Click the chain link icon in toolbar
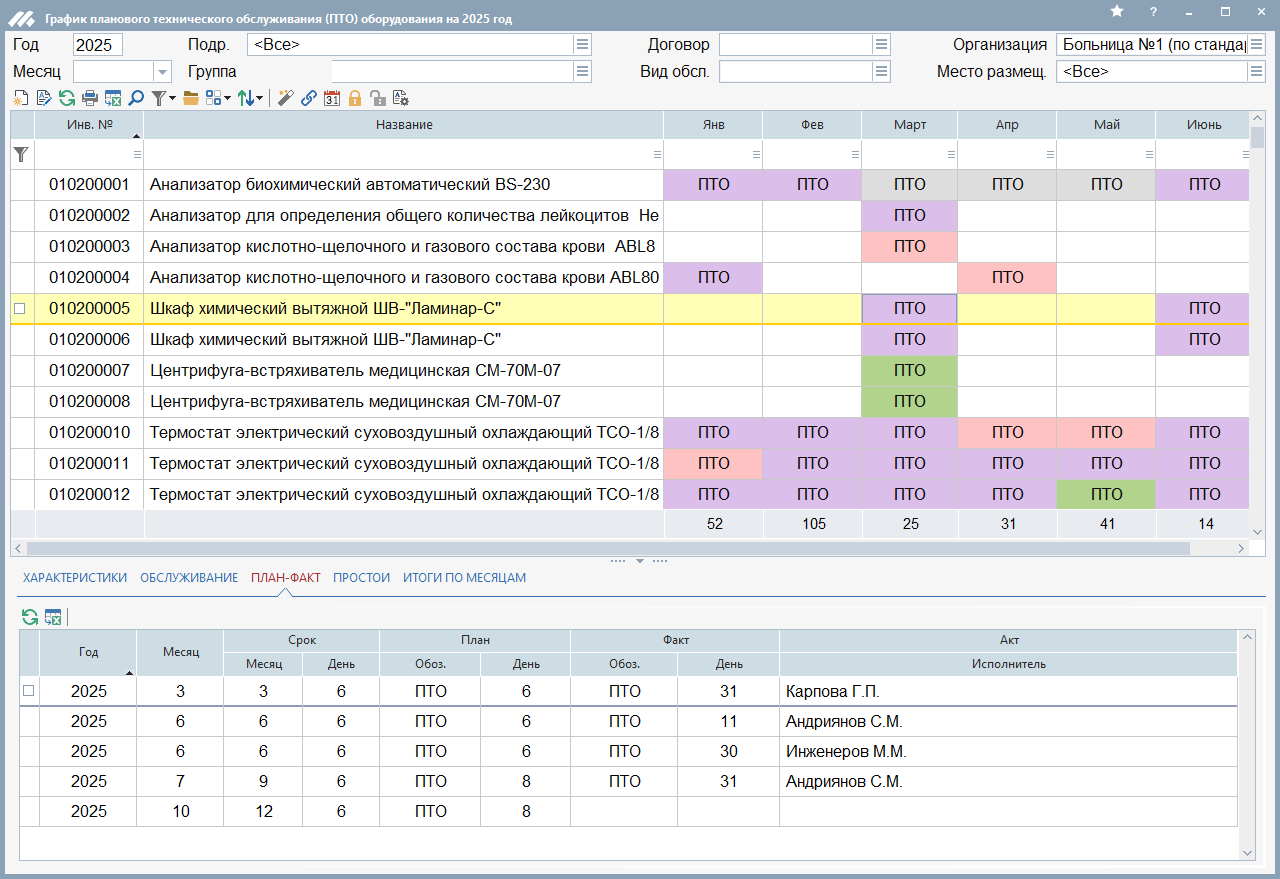The height and width of the screenshot is (879, 1280). coord(309,98)
